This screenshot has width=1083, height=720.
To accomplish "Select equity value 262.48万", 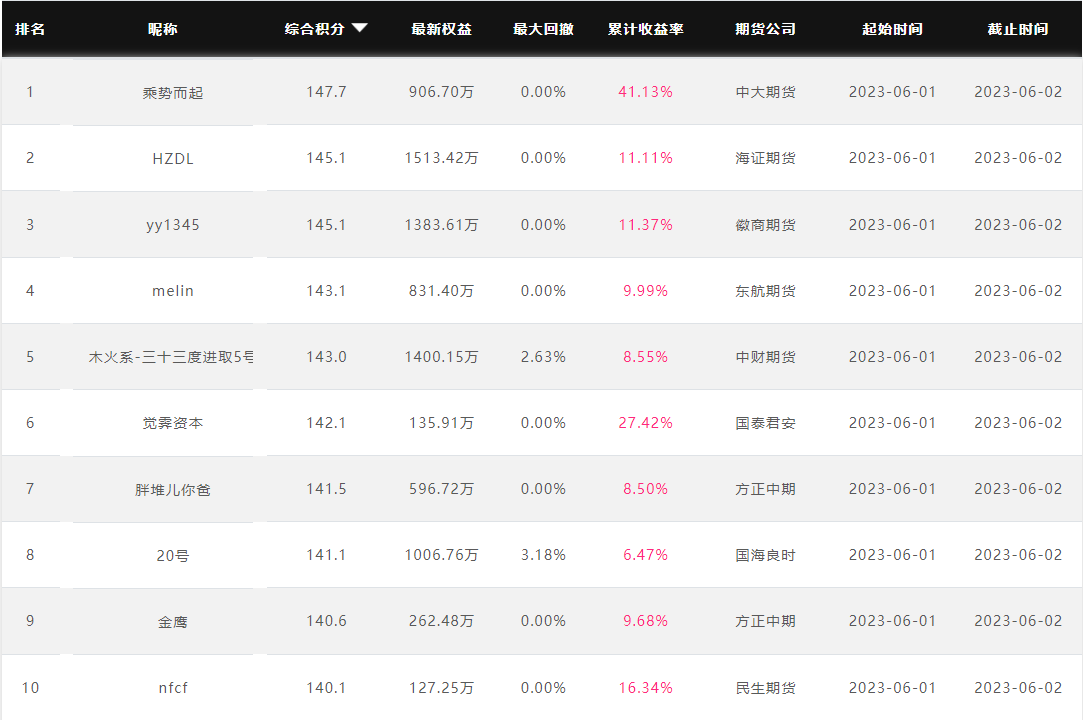I will click(x=441, y=620).
